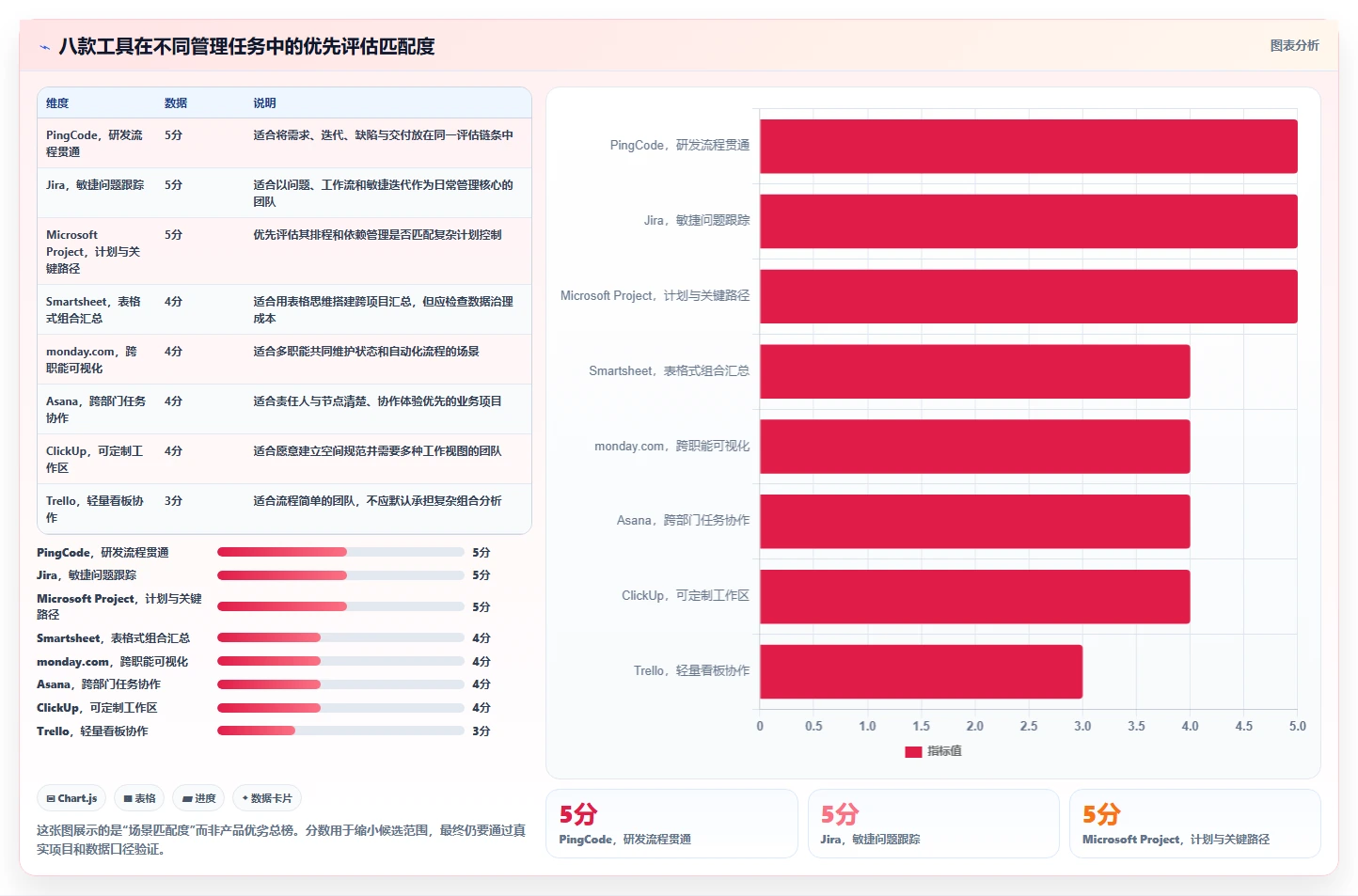Select the 表格 tag chip
This screenshot has height=896, width=1358.
[139, 798]
